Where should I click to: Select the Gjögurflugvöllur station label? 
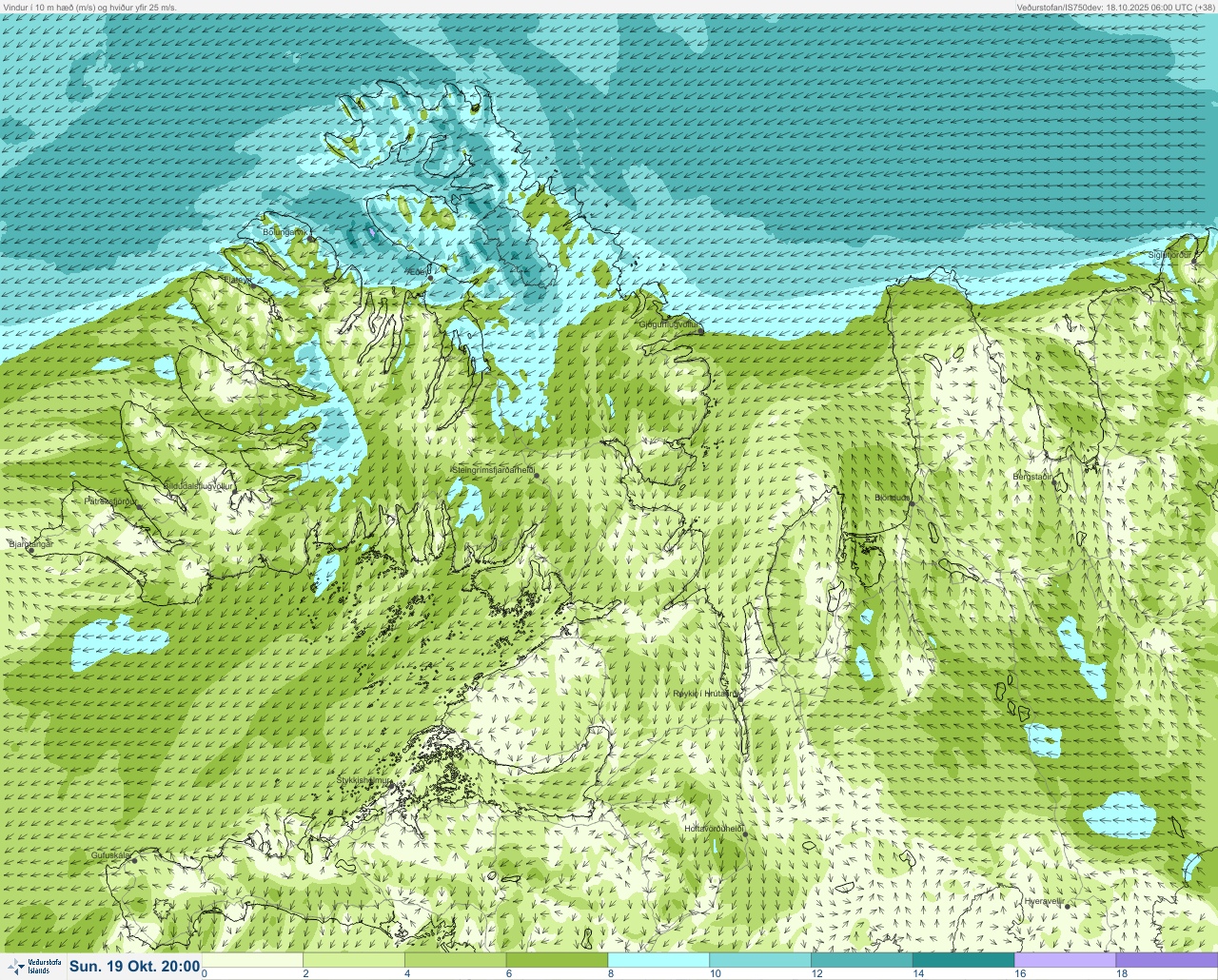(x=670, y=324)
